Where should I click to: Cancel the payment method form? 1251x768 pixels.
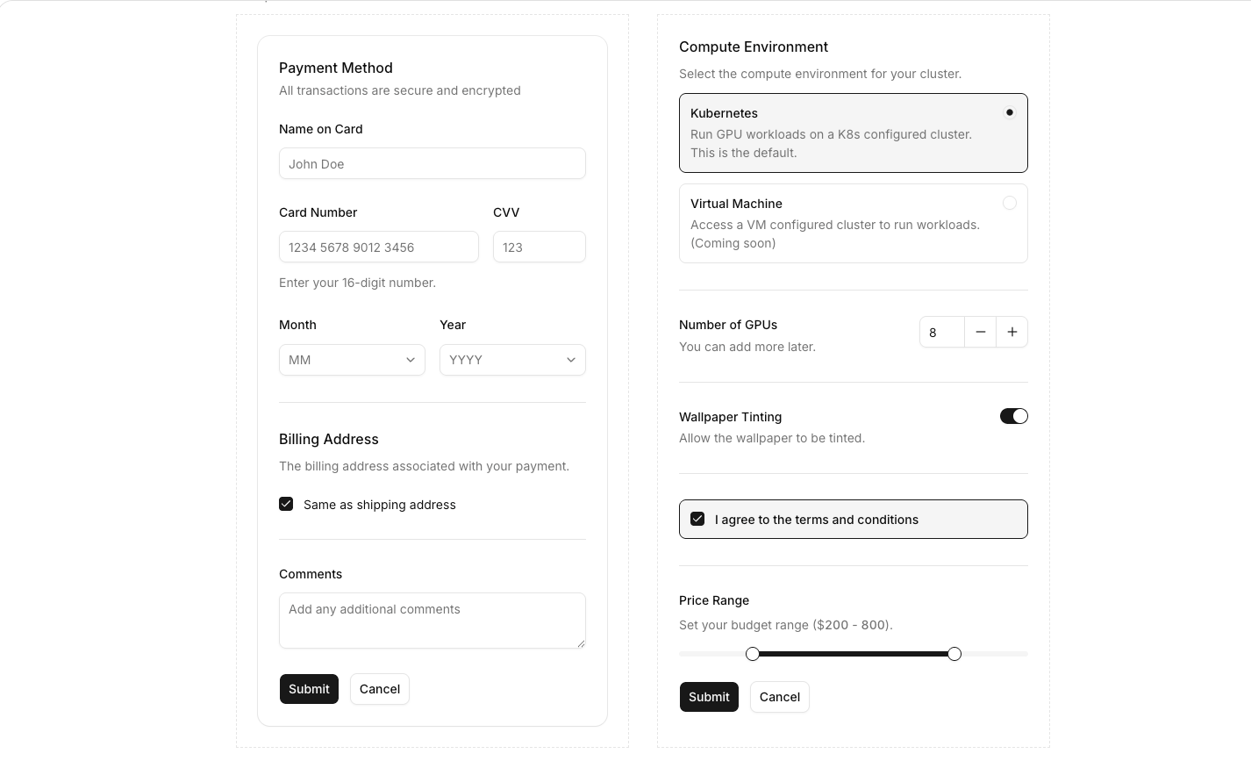[x=379, y=689]
